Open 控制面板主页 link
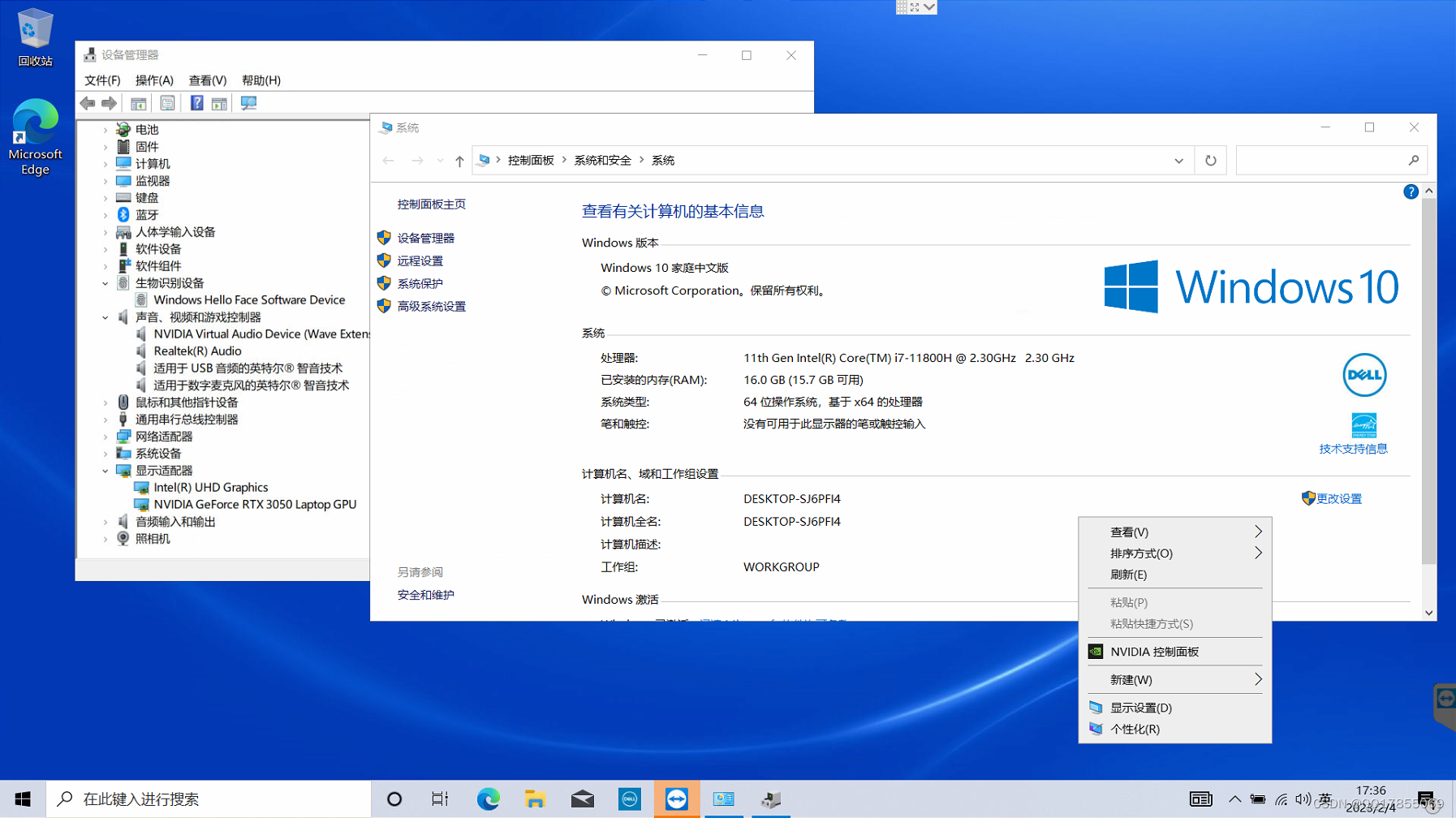This screenshot has height=818, width=1456. click(432, 204)
